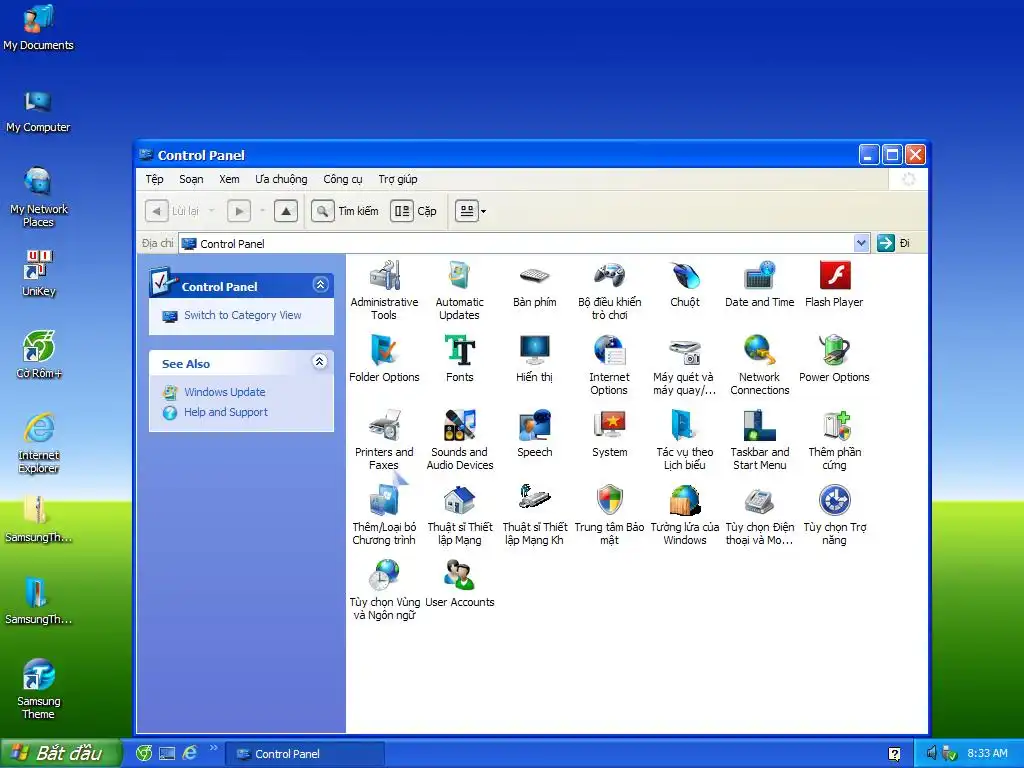The height and width of the screenshot is (768, 1024).
Task: Click the Tìm kiếm search button
Action: click(x=345, y=211)
